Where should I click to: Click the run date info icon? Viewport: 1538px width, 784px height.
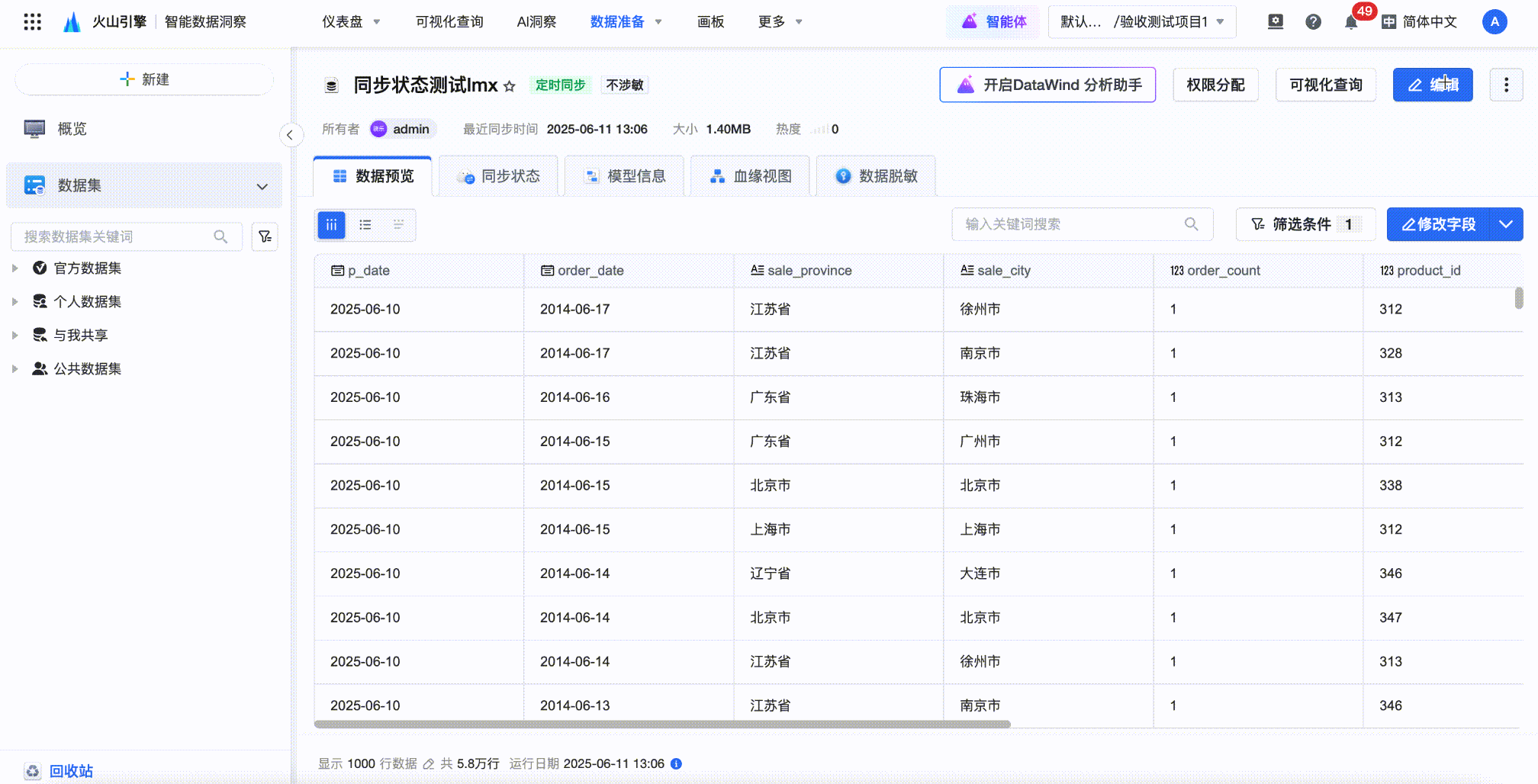pyautogui.click(x=676, y=763)
